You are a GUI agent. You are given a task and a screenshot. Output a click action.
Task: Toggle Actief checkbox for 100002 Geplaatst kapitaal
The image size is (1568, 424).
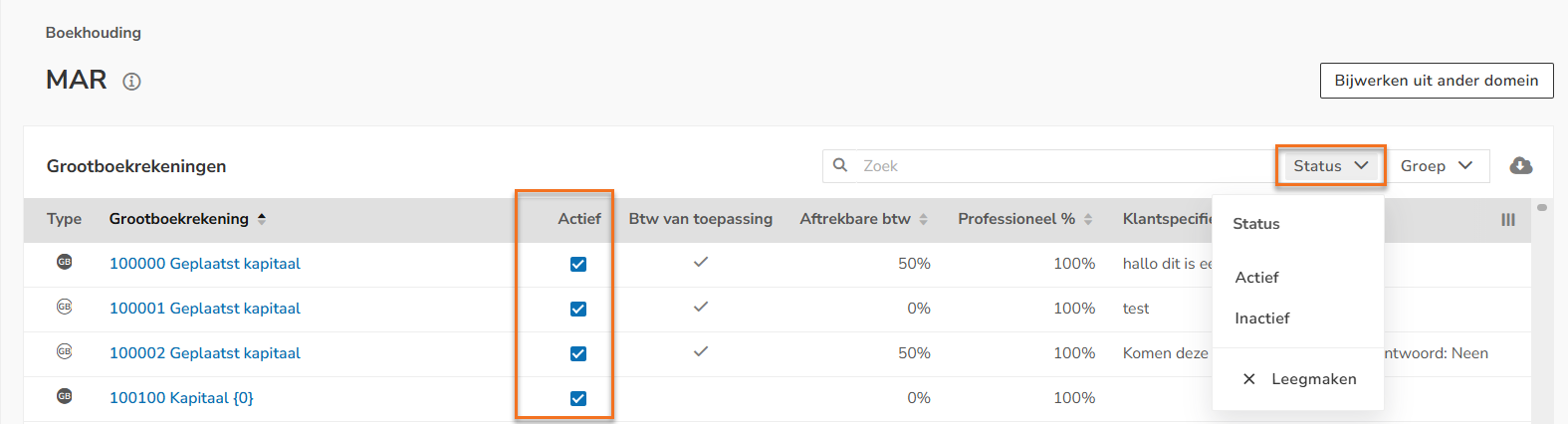[x=578, y=353]
